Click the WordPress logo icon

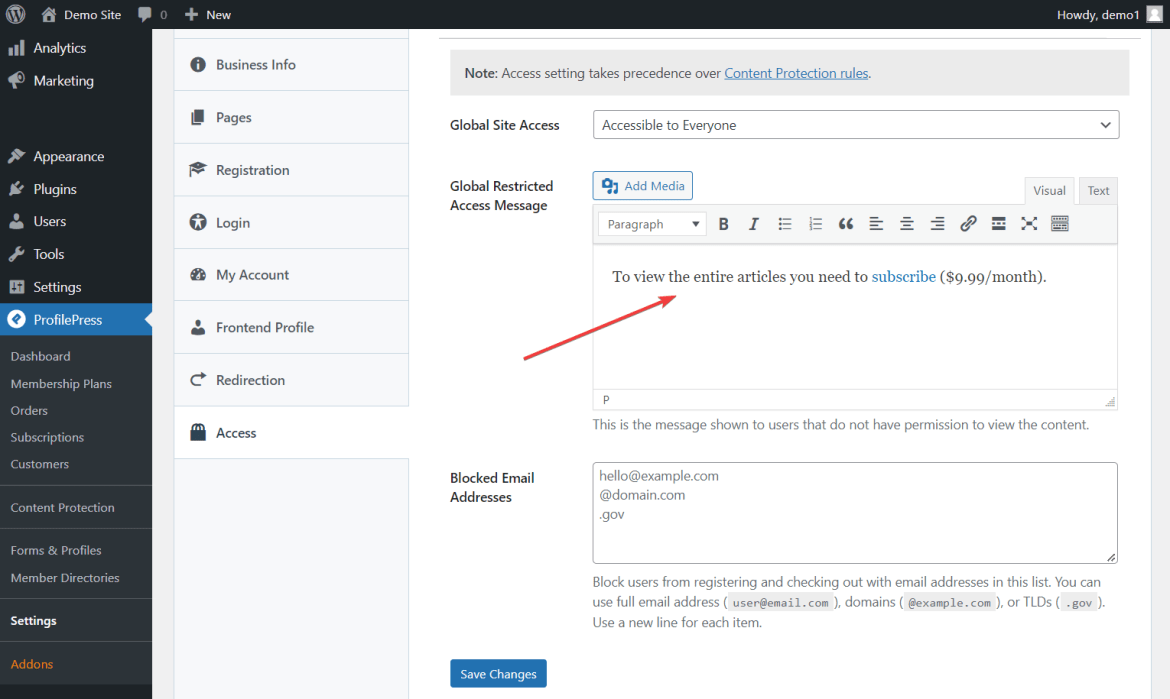click(16, 14)
